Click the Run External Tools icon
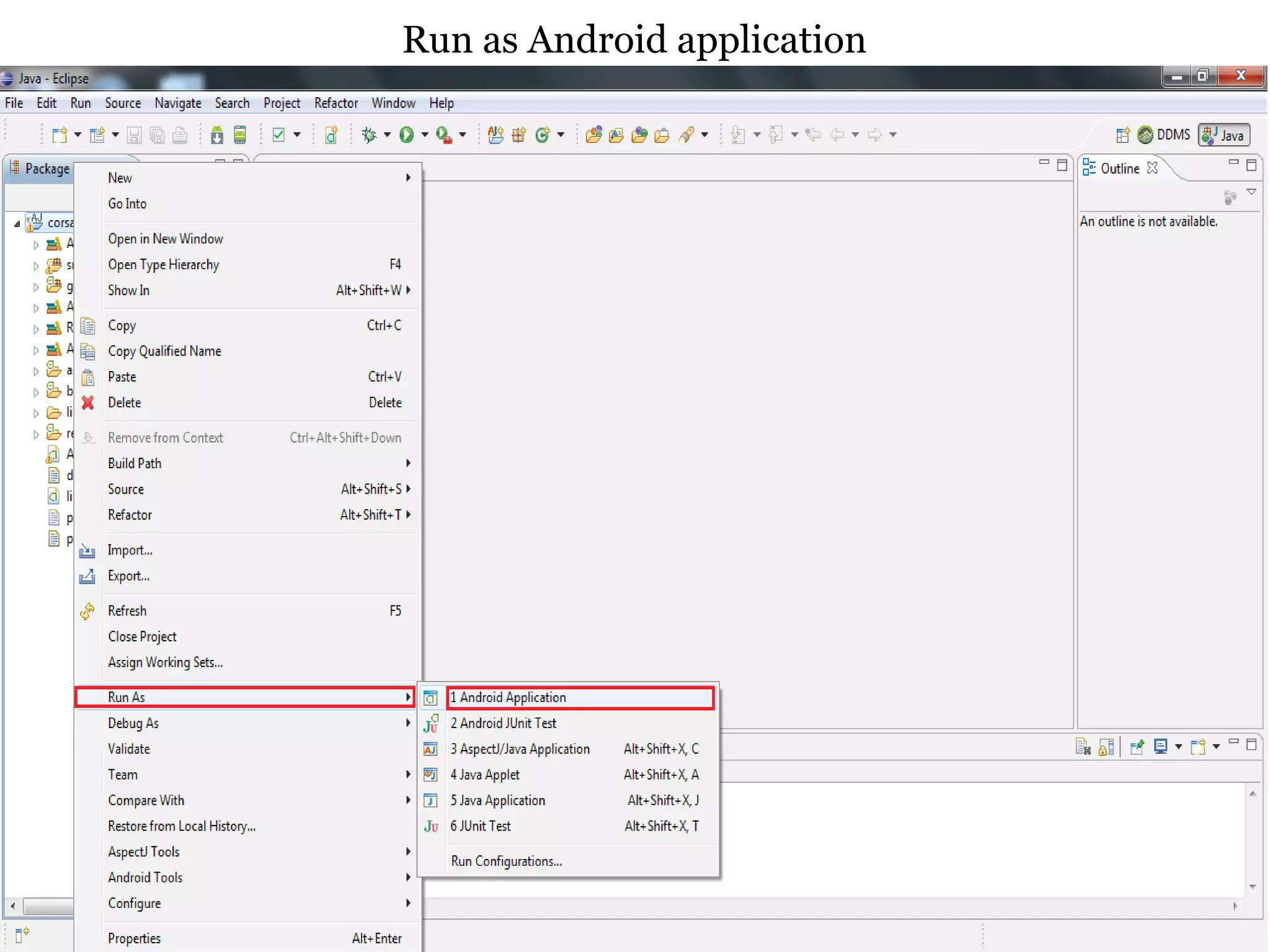The width and height of the screenshot is (1270, 952). (443, 135)
